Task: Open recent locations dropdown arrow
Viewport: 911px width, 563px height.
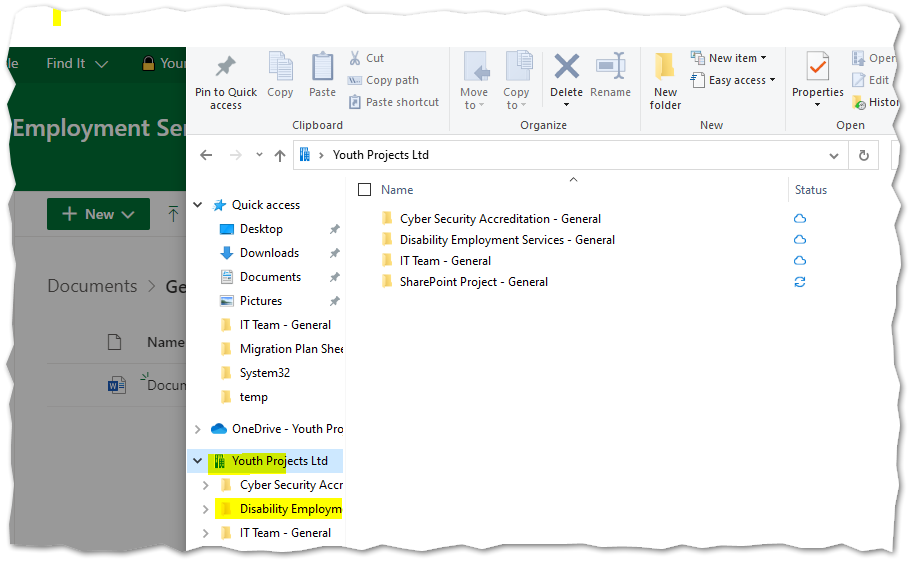Action: tap(259, 155)
